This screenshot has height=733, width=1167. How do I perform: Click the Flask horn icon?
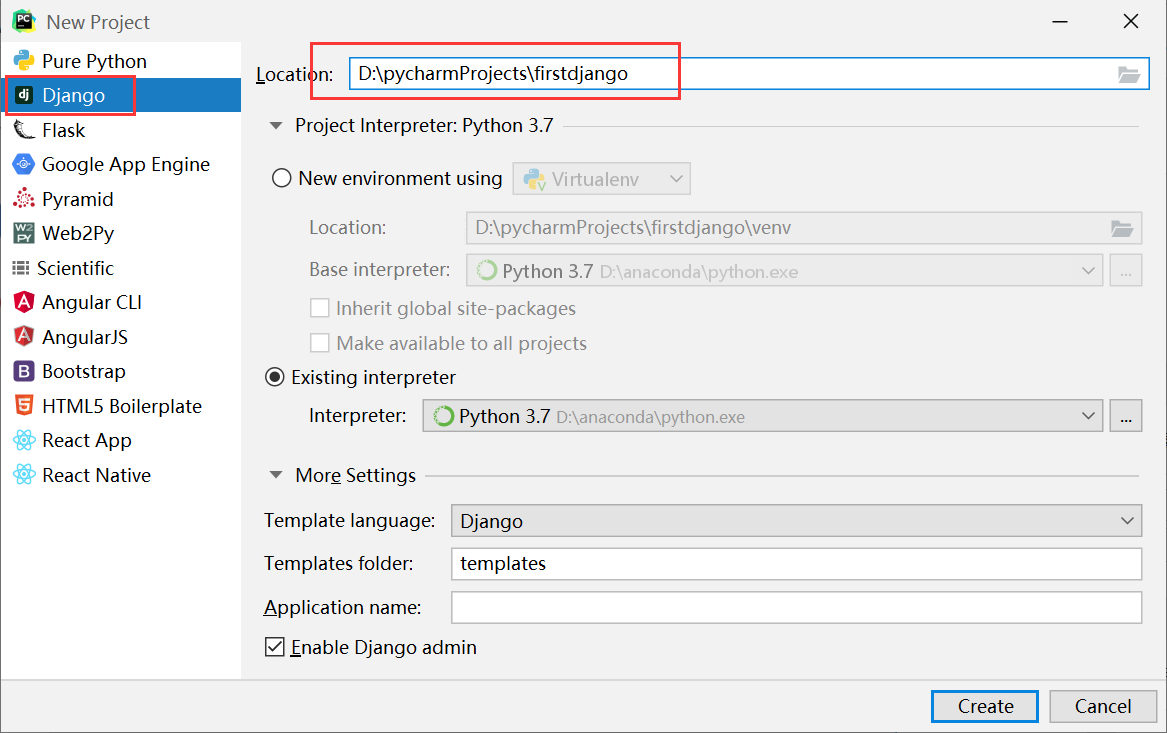pyautogui.click(x=24, y=130)
